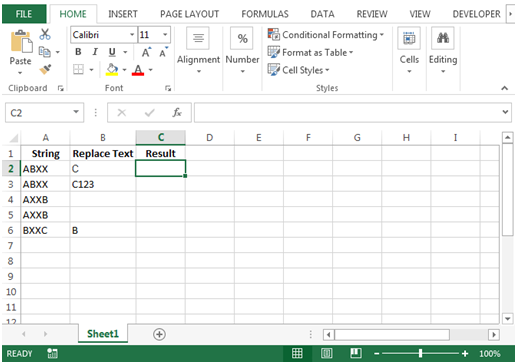Click the formula bar Cancel X
The width and height of the screenshot is (517, 364).
tap(122, 113)
